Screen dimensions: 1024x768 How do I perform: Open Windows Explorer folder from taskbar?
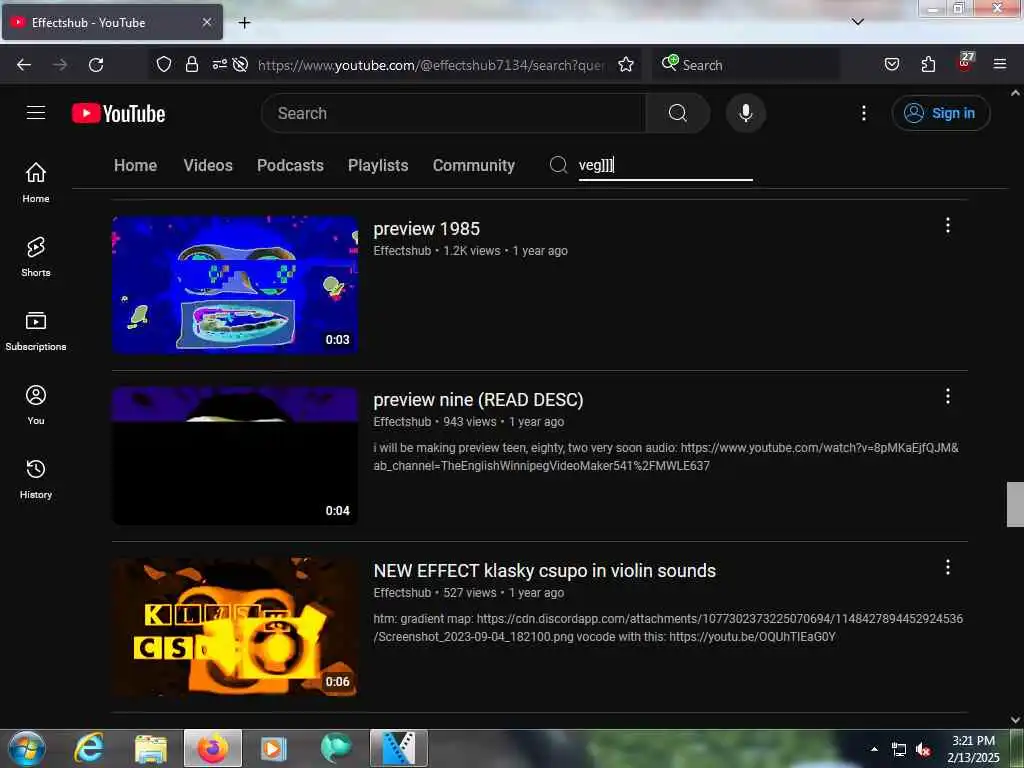[x=151, y=748]
